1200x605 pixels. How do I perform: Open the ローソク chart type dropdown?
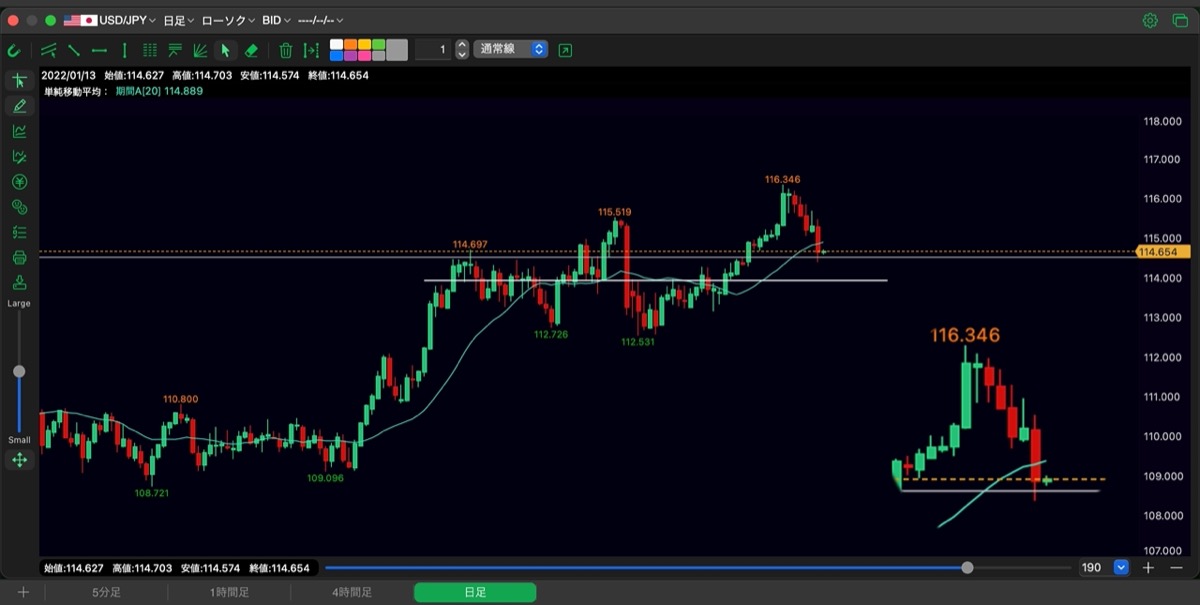point(228,20)
